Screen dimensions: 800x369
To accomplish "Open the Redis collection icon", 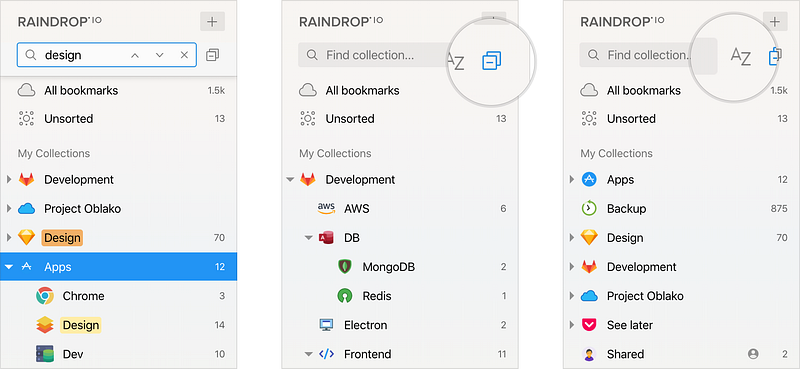I will [345, 296].
